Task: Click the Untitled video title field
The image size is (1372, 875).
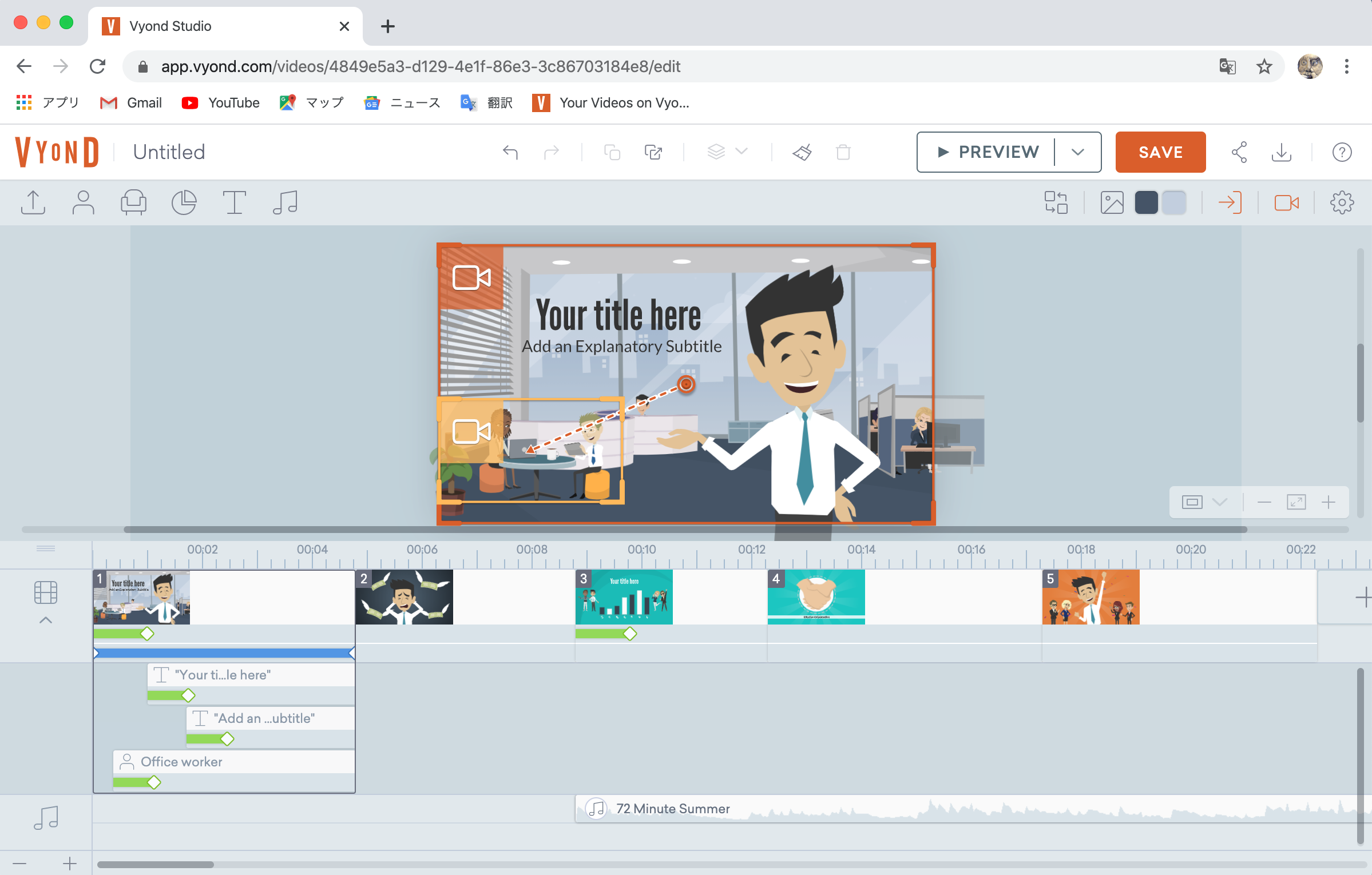Action: pyautogui.click(x=169, y=152)
